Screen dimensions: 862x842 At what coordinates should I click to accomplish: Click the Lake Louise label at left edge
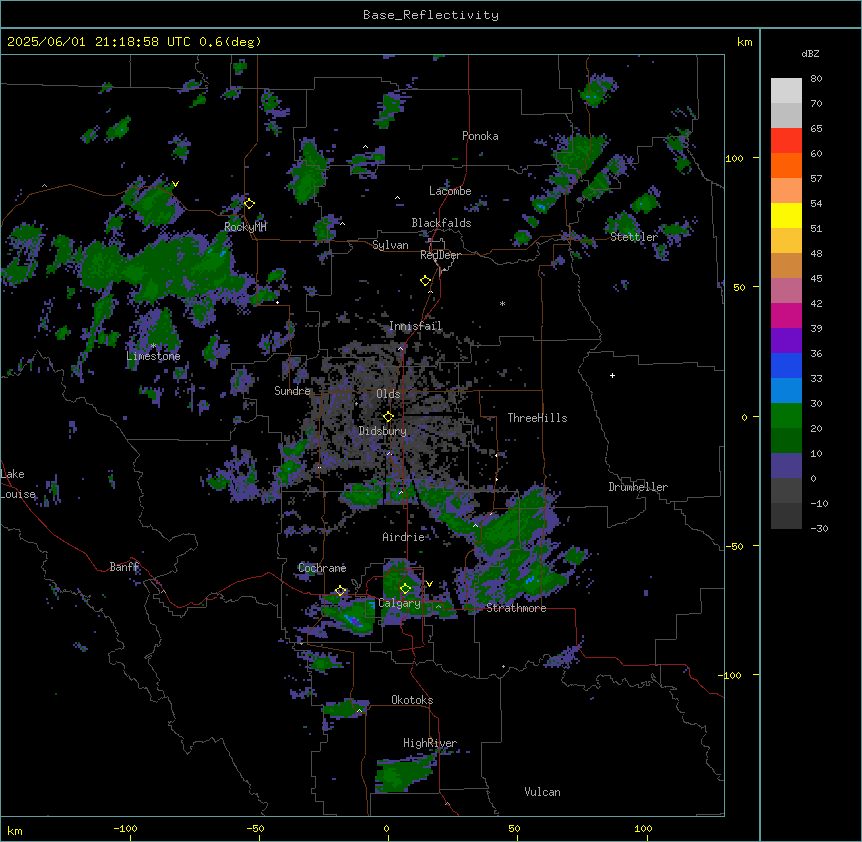coord(18,484)
